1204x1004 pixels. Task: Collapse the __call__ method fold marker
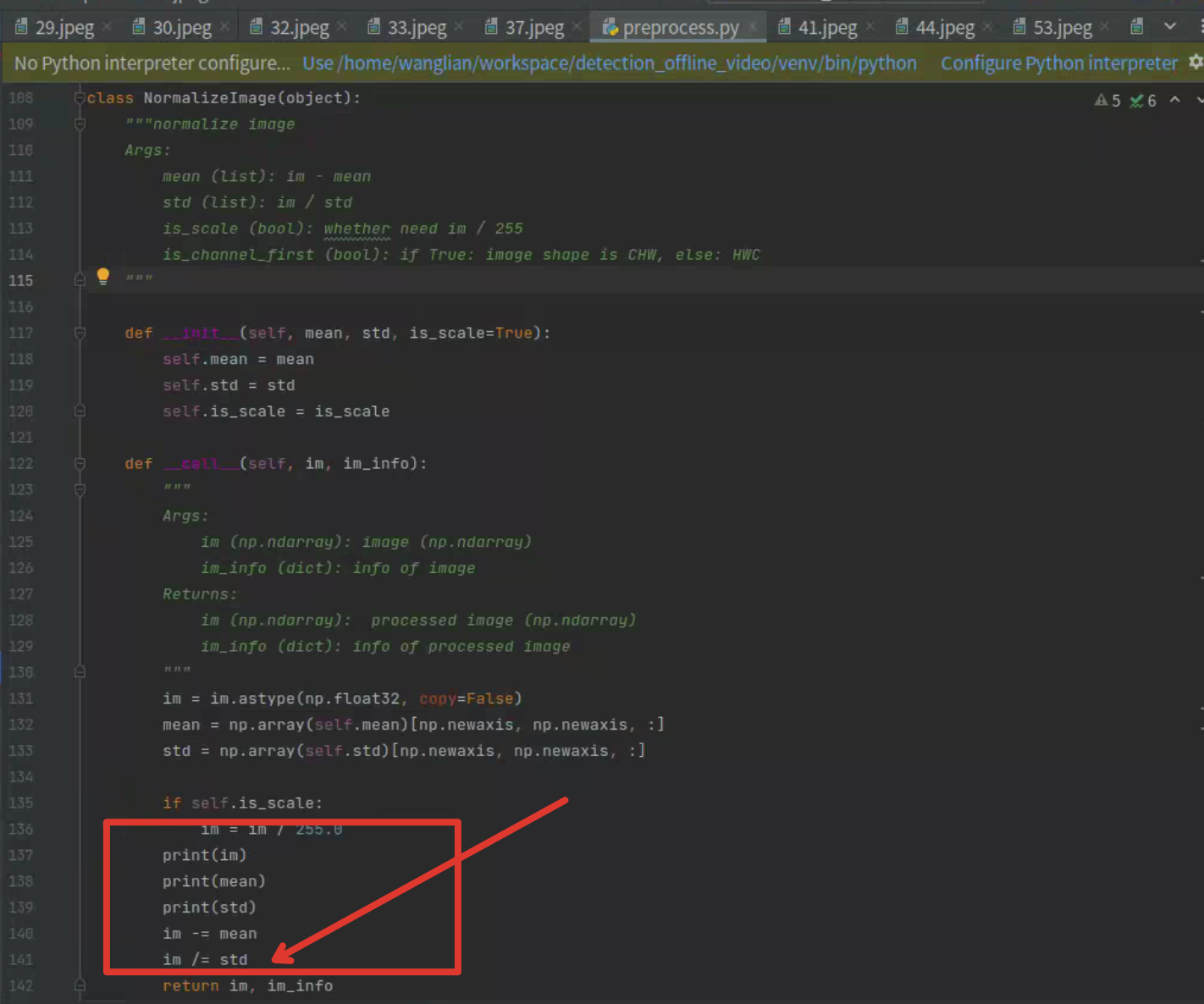[x=80, y=464]
